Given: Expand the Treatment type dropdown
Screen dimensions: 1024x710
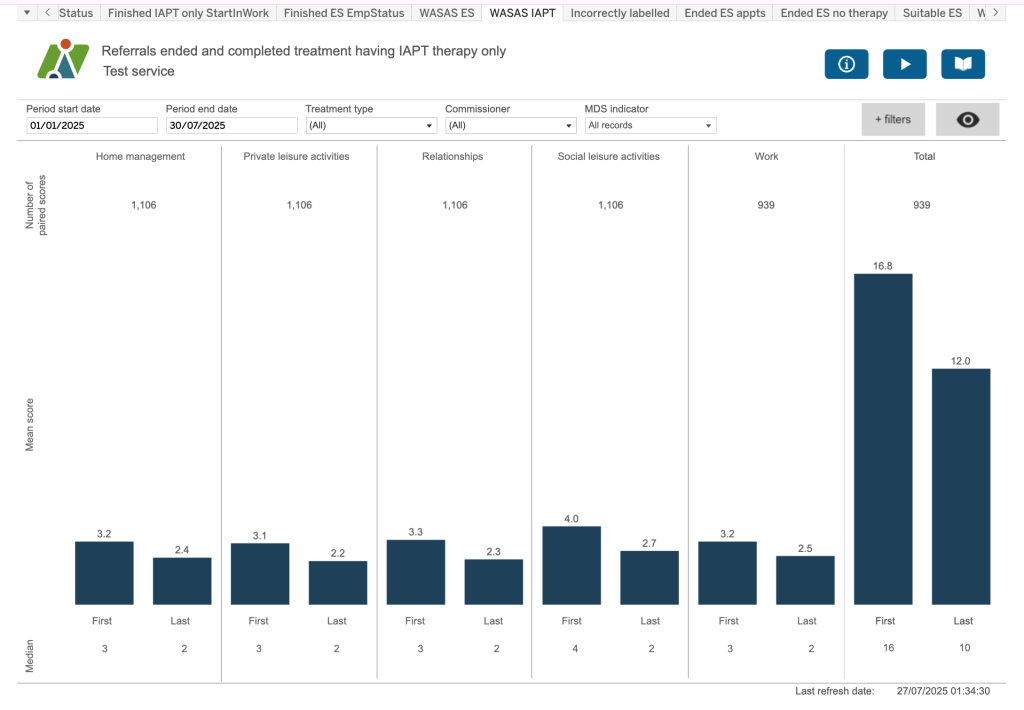Looking at the screenshot, I should (371, 126).
